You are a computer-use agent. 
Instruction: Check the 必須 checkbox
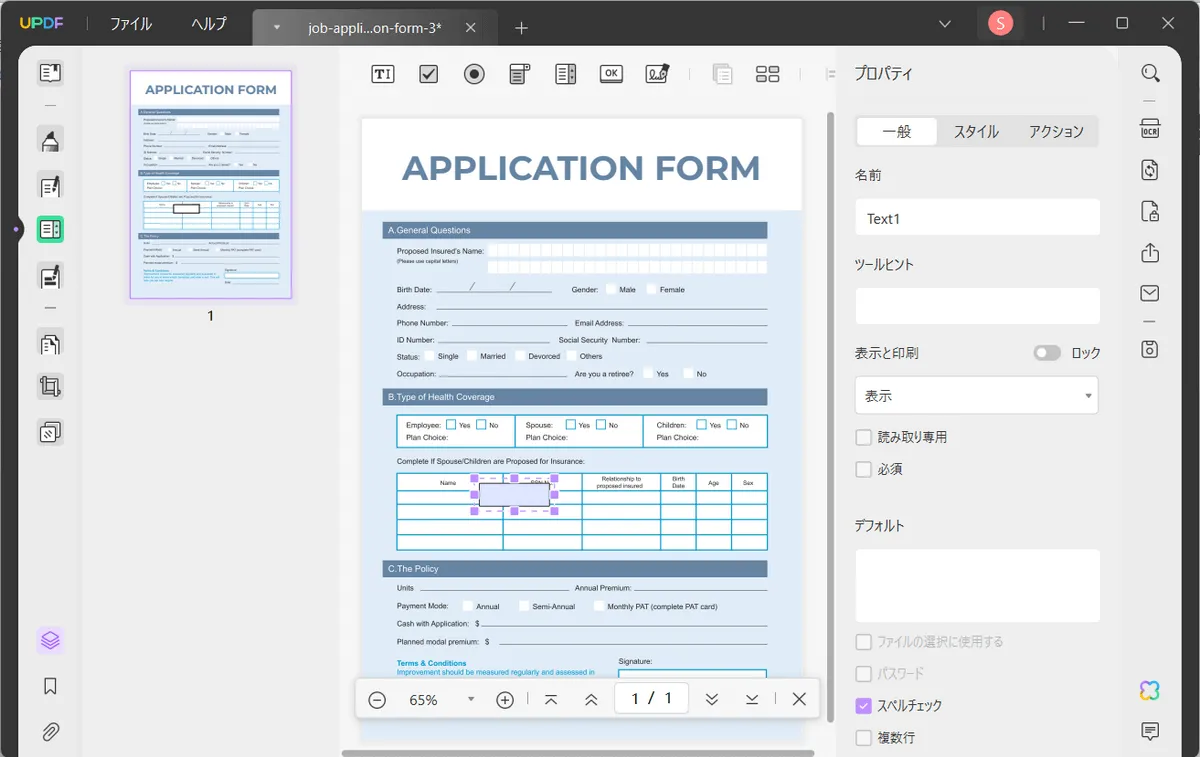pos(864,469)
